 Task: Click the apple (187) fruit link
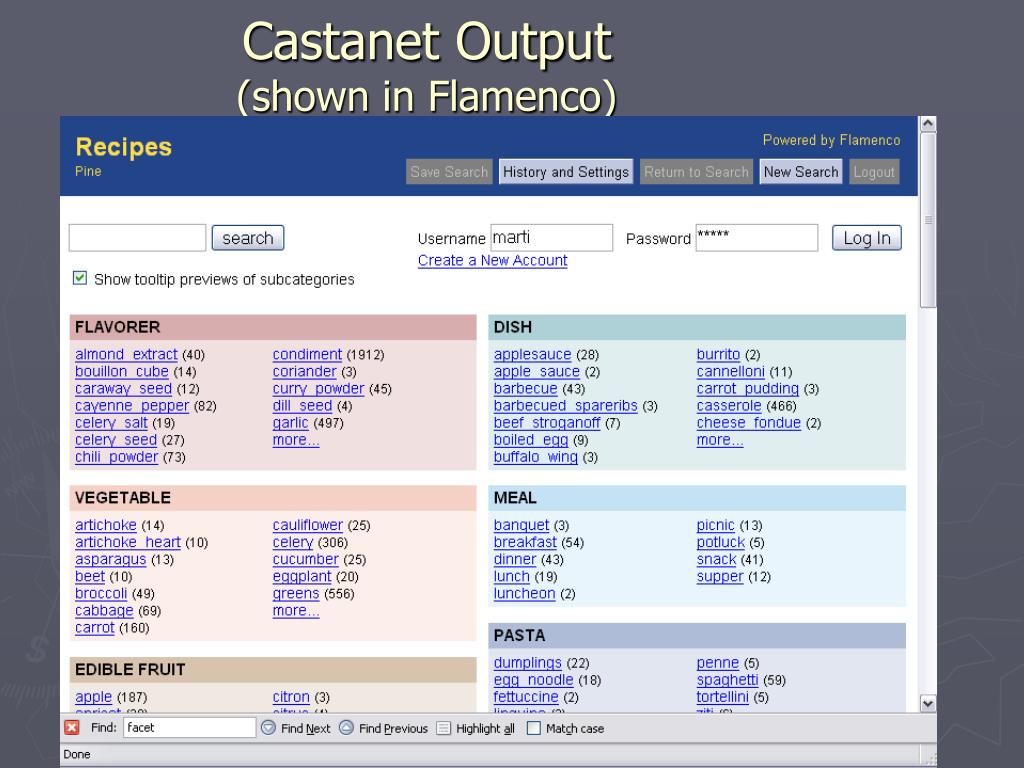(x=93, y=697)
